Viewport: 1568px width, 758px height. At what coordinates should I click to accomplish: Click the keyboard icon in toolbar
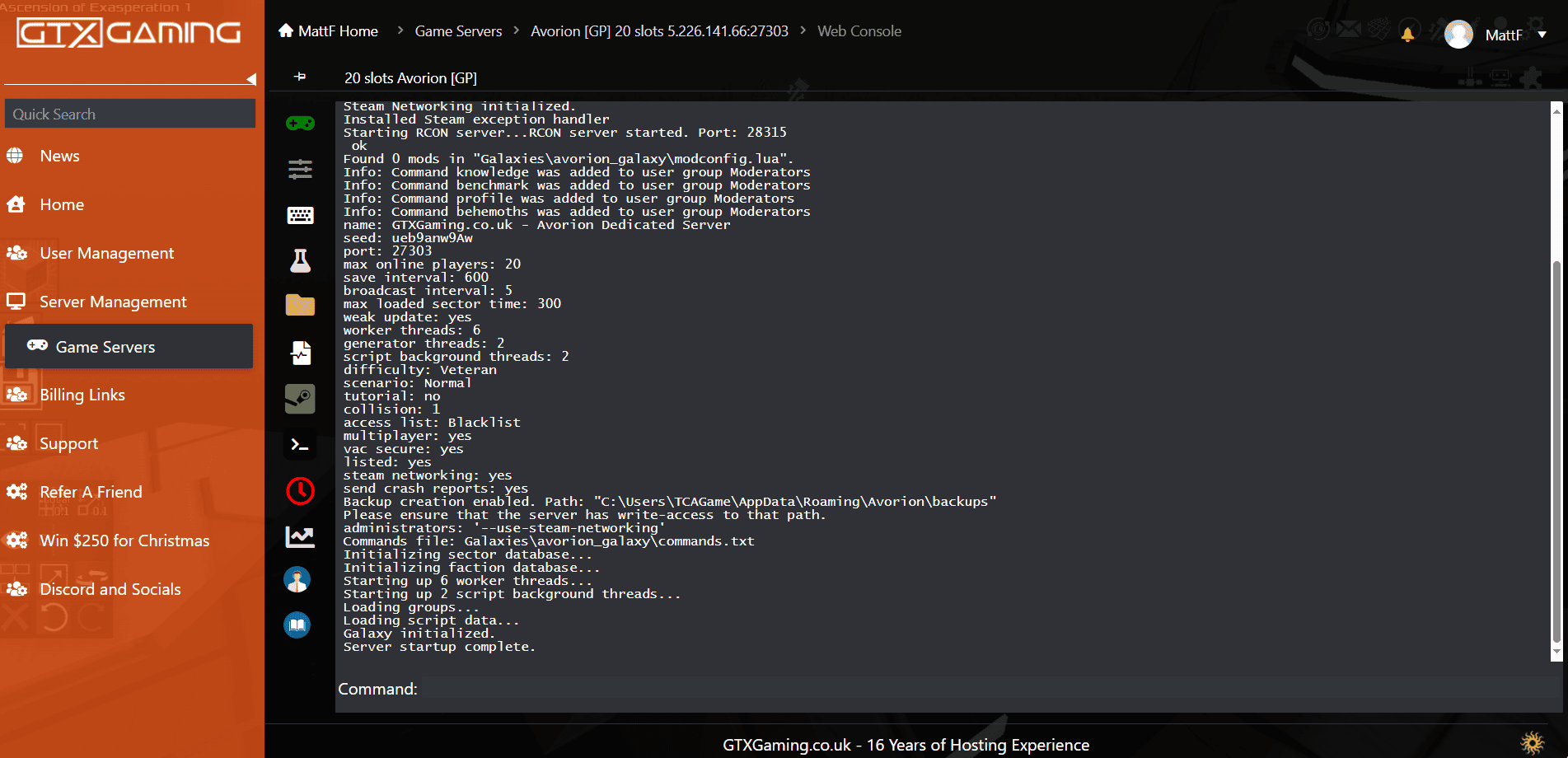pyautogui.click(x=300, y=215)
